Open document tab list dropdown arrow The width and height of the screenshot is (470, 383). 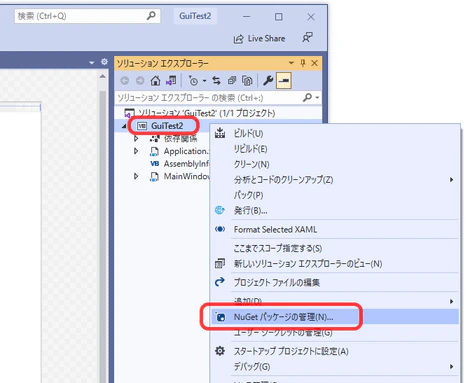tap(92, 63)
